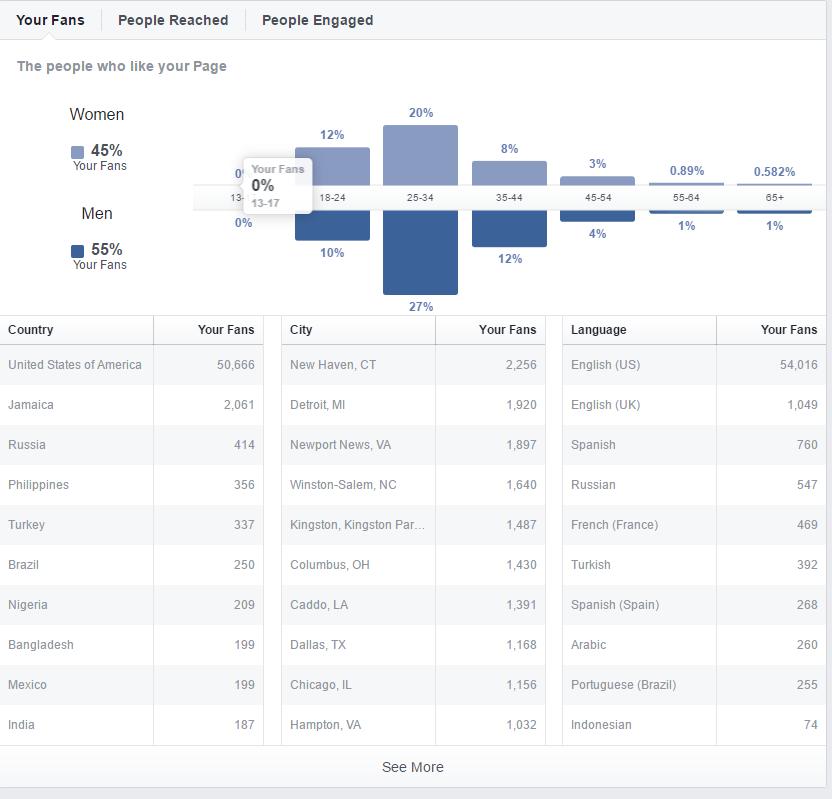Click the Men legend color swatch
The width and height of the screenshot is (832, 799).
[x=78, y=251]
